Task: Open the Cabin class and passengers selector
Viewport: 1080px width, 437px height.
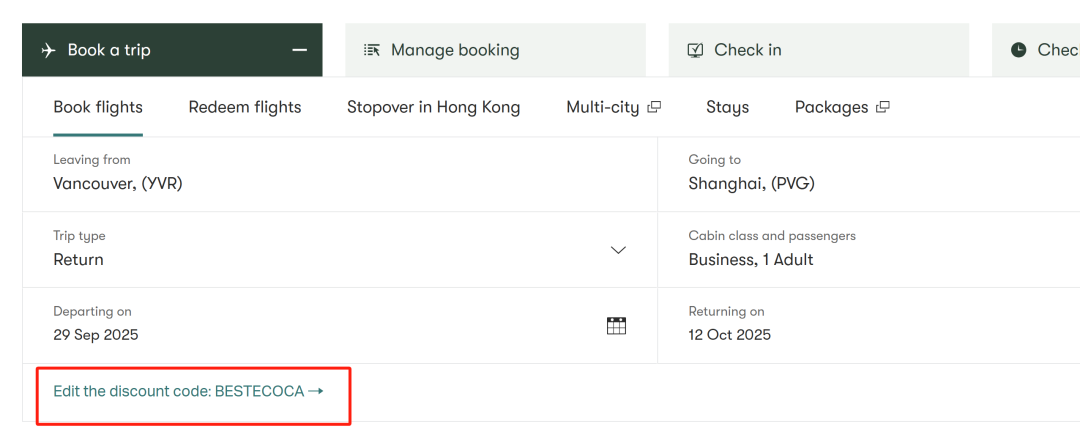Action: coord(860,250)
